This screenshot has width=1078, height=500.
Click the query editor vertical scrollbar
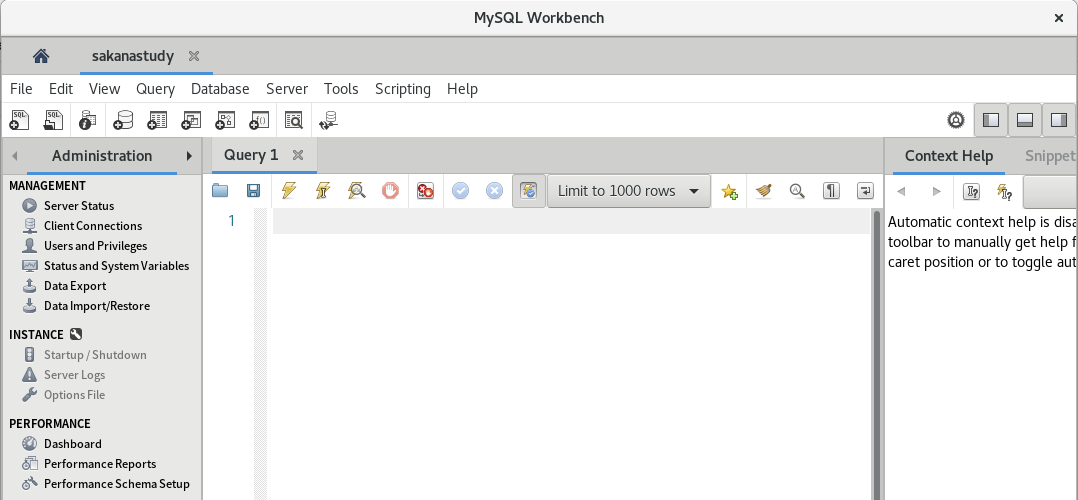click(x=877, y=354)
